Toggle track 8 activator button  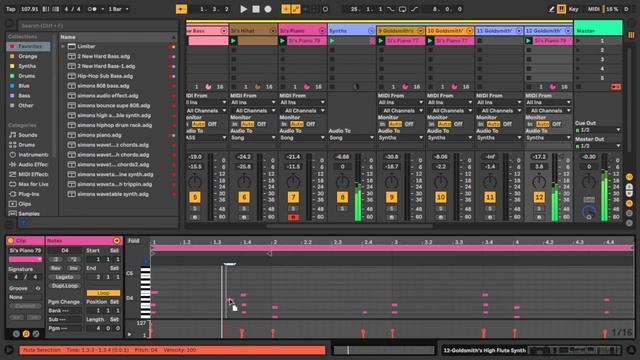click(342, 198)
